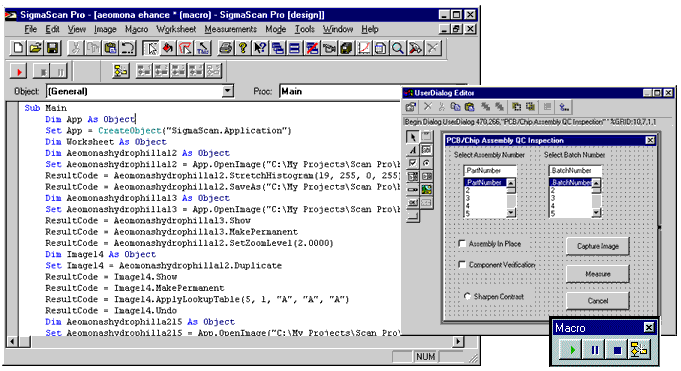Toggle the Component Verification checkbox
The width and height of the screenshot is (681, 371).
click(x=462, y=264)
